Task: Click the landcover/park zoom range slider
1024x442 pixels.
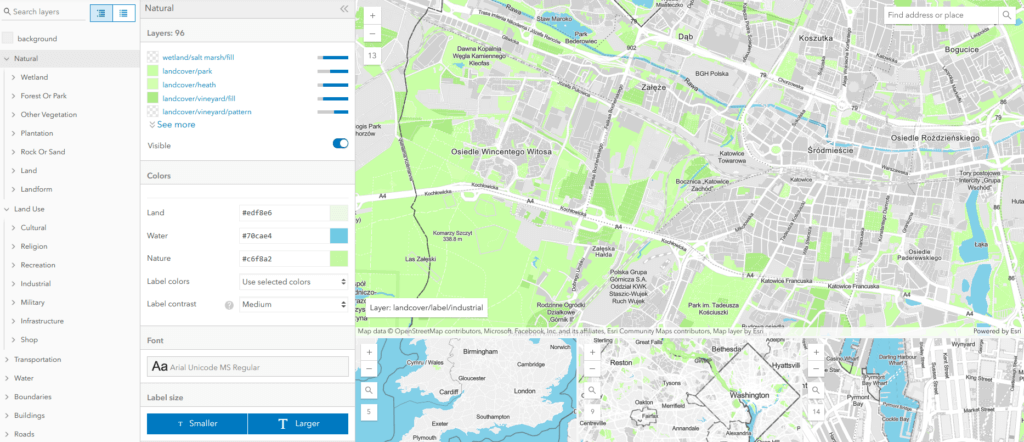Action: coord(333,71)
